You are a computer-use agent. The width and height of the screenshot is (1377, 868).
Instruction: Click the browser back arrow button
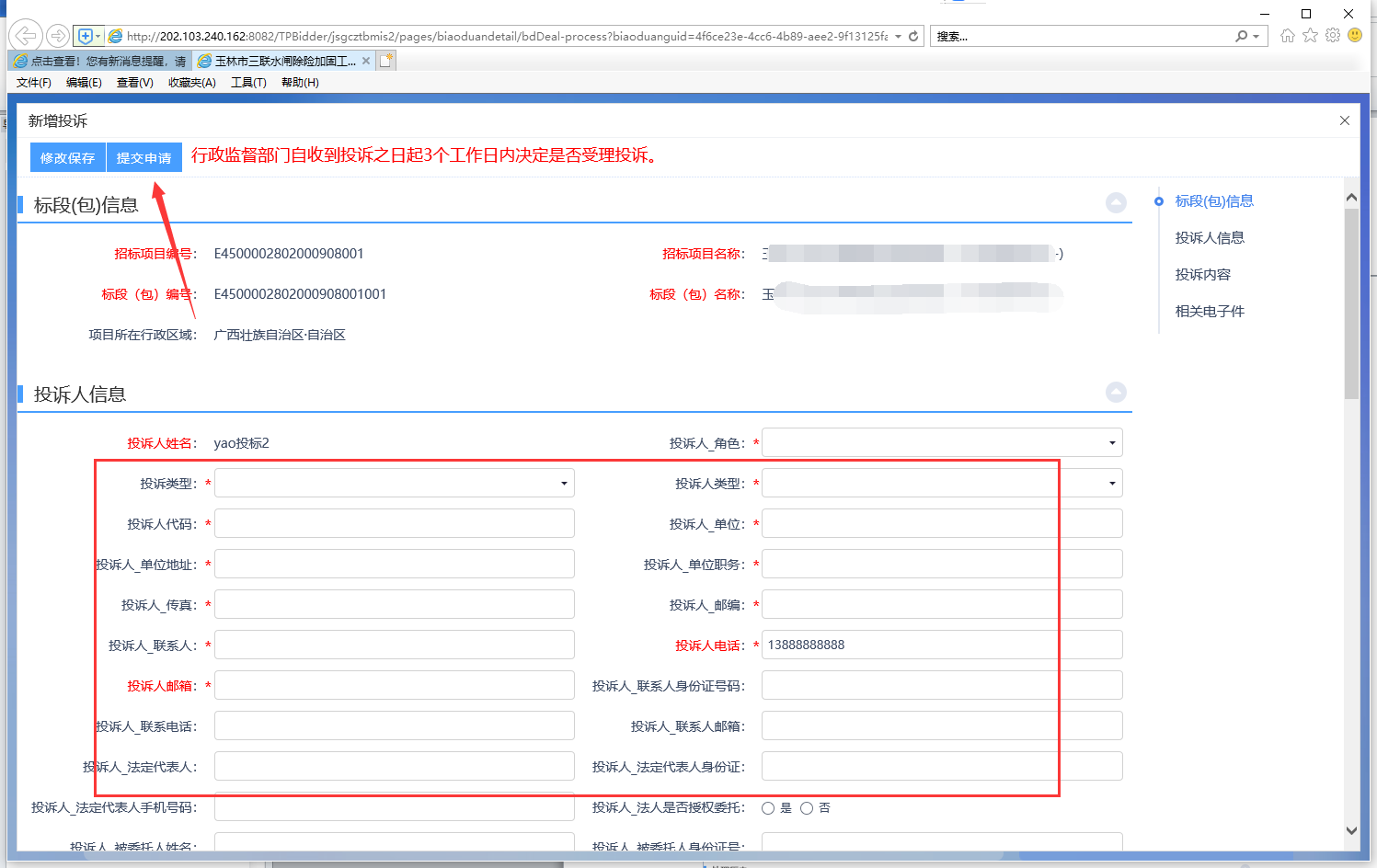[x=26, y=36]
